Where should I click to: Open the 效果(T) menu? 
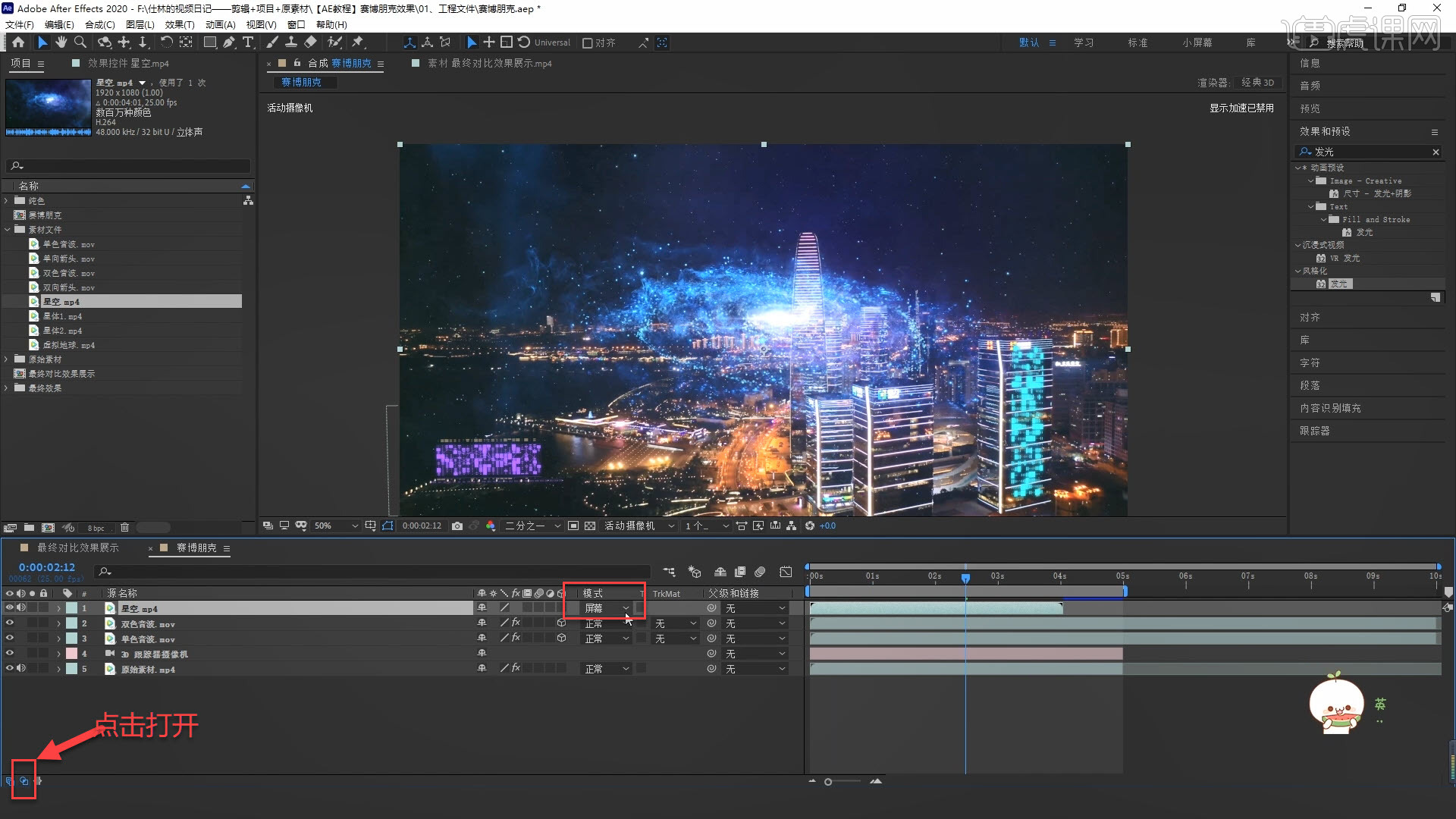180,24
